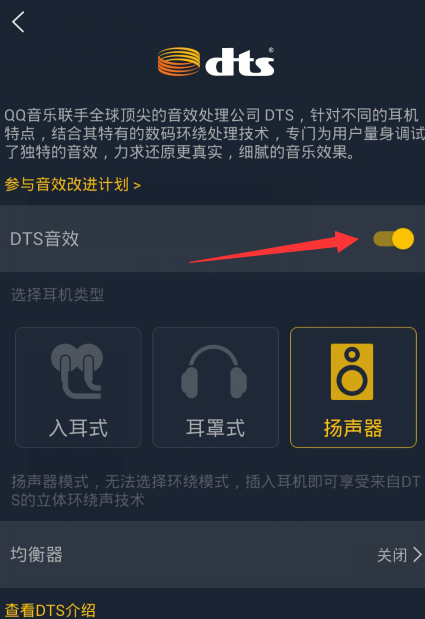
Task: Click the DTS音效 row label
Action: coord(45,239)
